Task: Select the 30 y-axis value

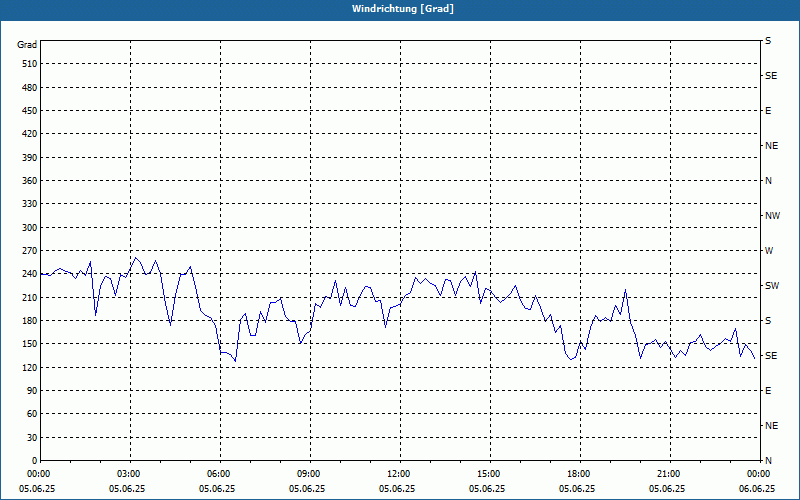Action: (32, 438)
